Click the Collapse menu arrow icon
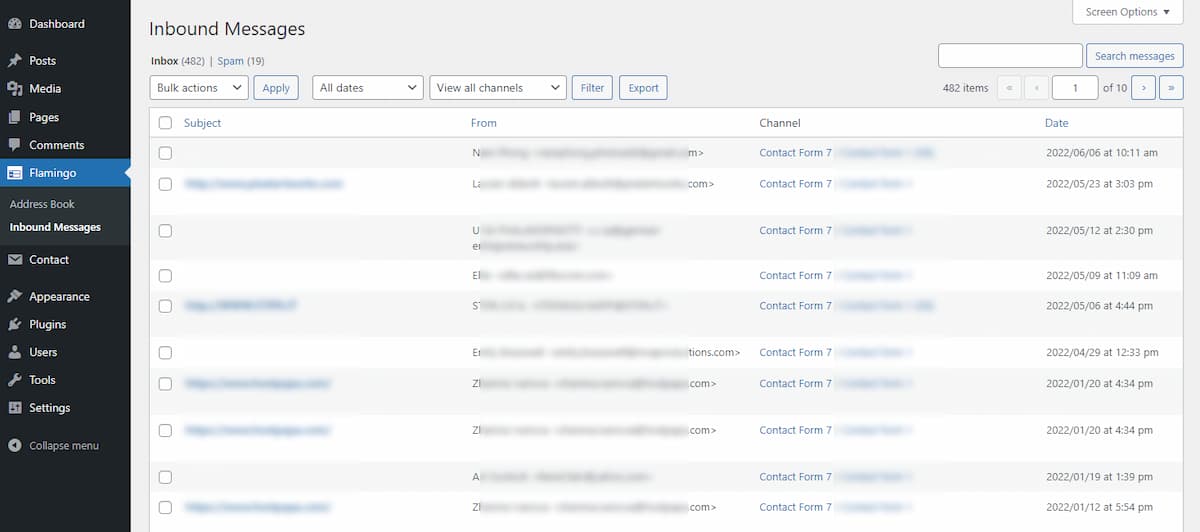The height and width of the screenshot is (532, 1200). click(15, 446)
